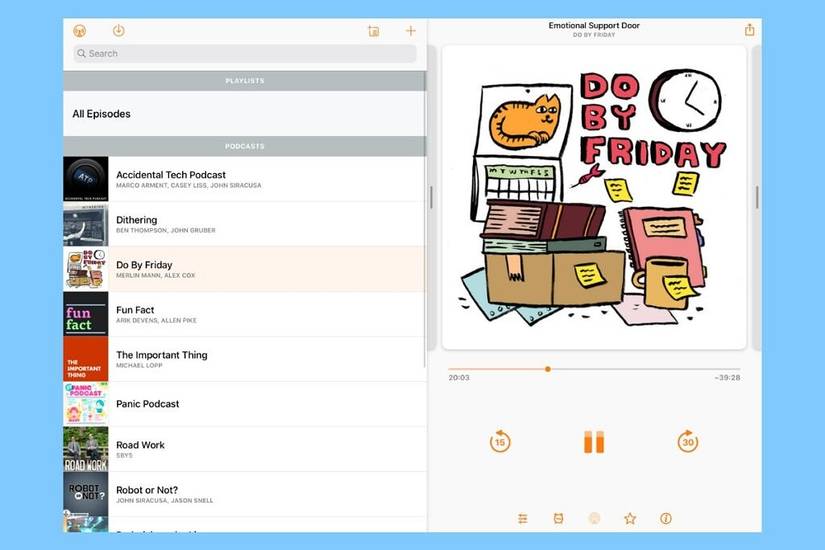Open Robot or Not? podcast

pyautogui.click(x=245, y=494)
